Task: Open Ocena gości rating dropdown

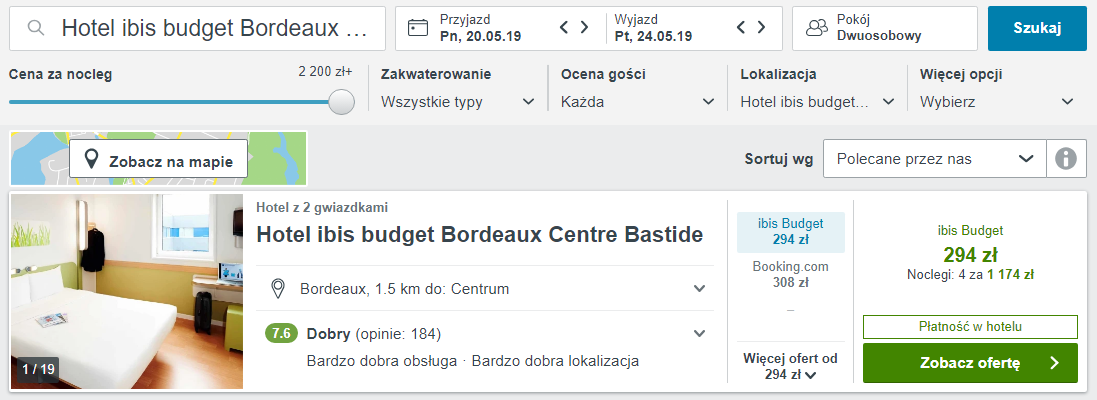Action: pos(638,102)
